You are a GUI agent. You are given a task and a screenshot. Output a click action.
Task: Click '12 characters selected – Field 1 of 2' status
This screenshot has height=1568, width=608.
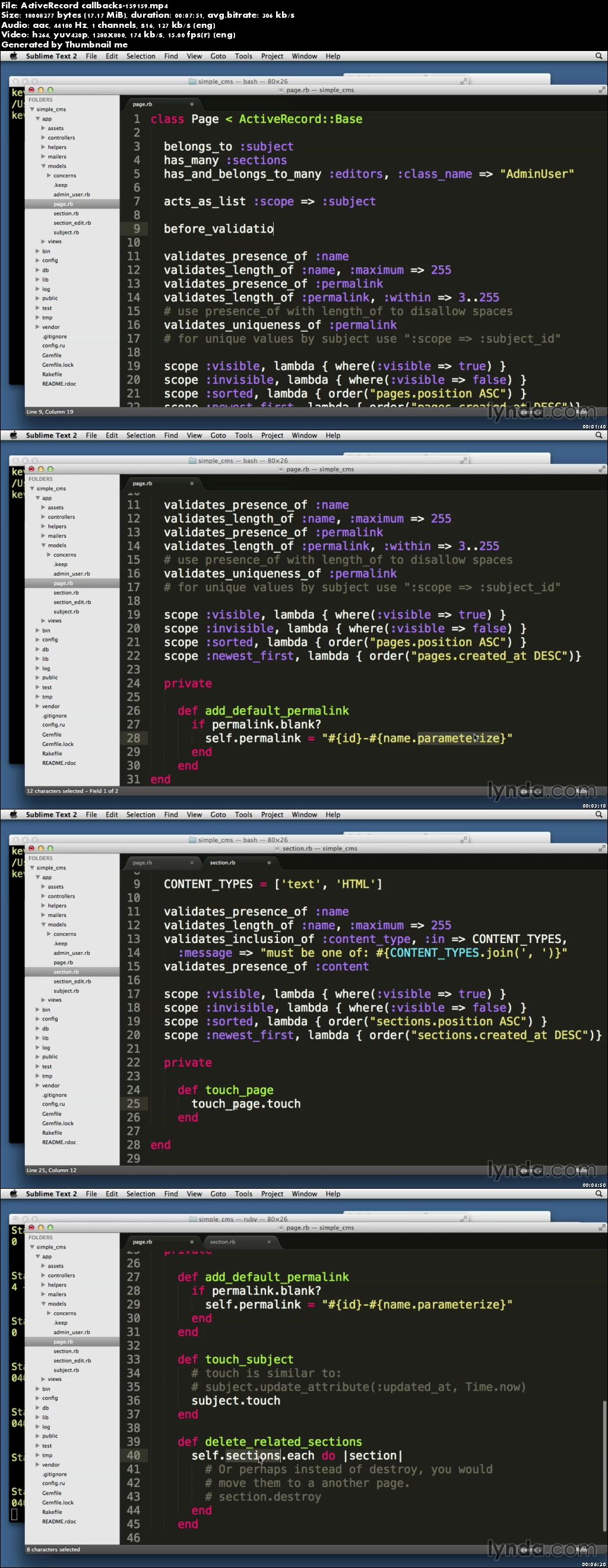point(72,791)
